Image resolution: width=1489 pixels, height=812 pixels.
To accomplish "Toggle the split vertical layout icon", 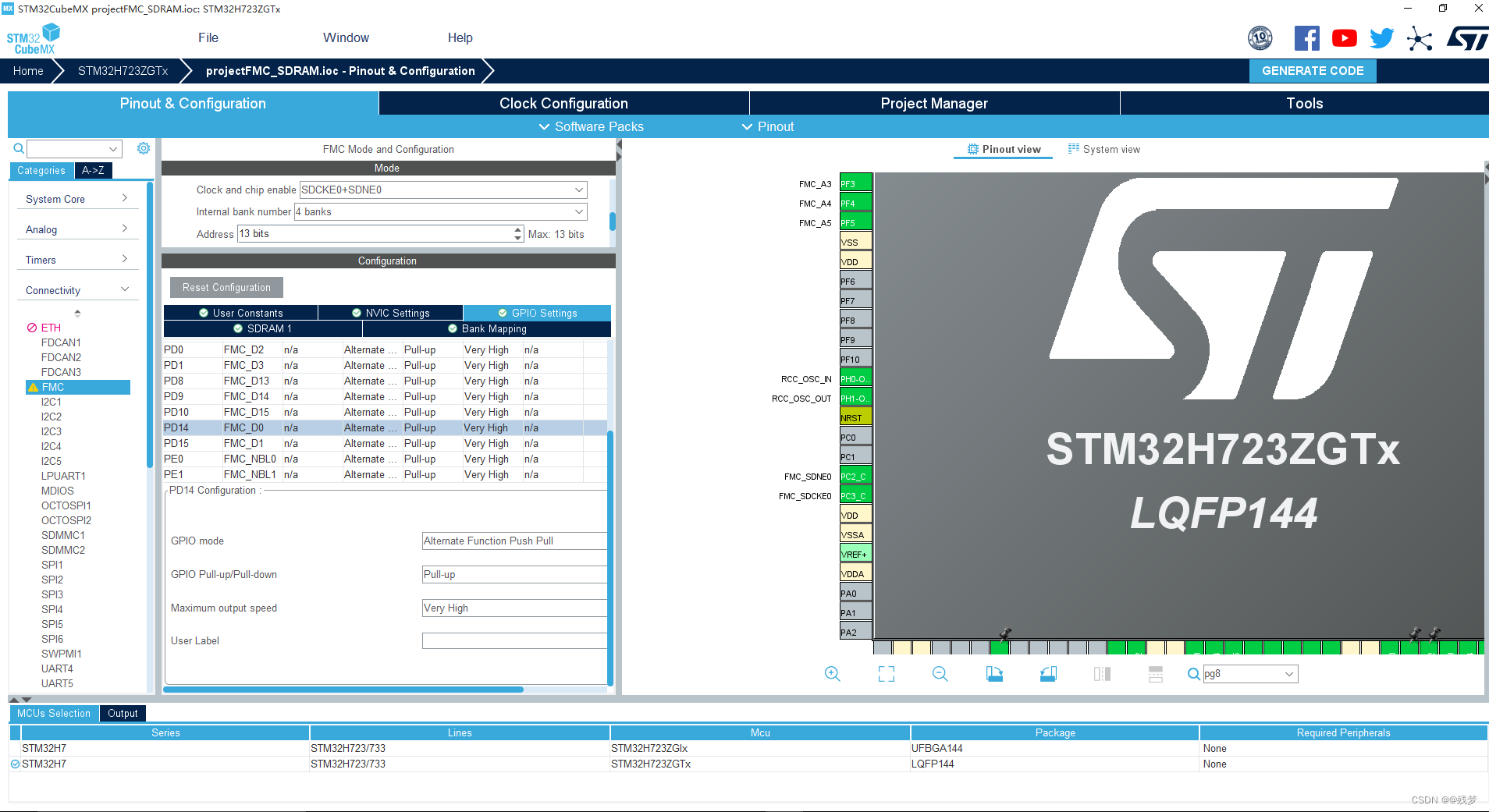I will 1102,674.
